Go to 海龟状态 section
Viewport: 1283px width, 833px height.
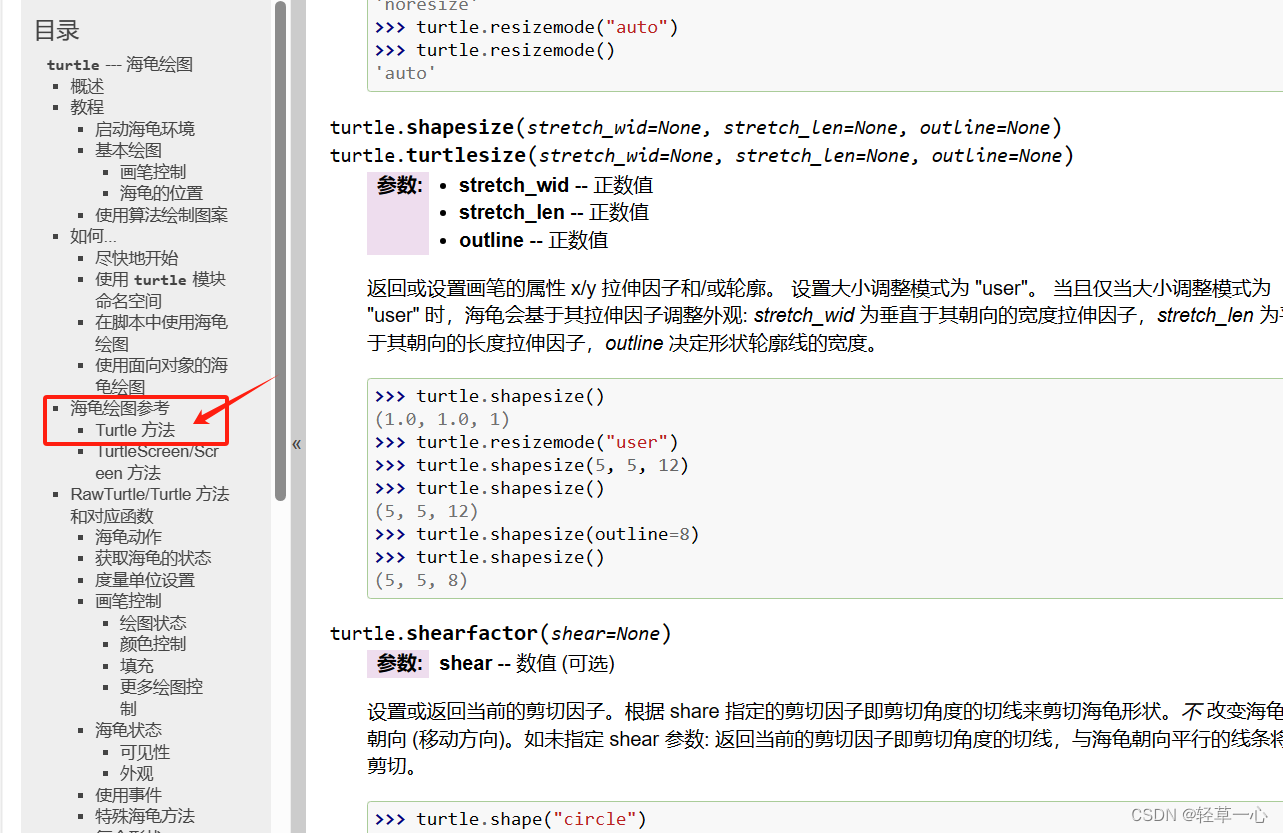point(128,730)
